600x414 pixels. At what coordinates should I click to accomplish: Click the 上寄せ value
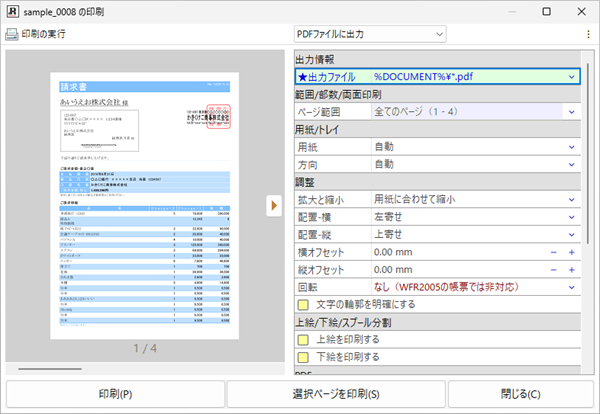click(388, 235)
